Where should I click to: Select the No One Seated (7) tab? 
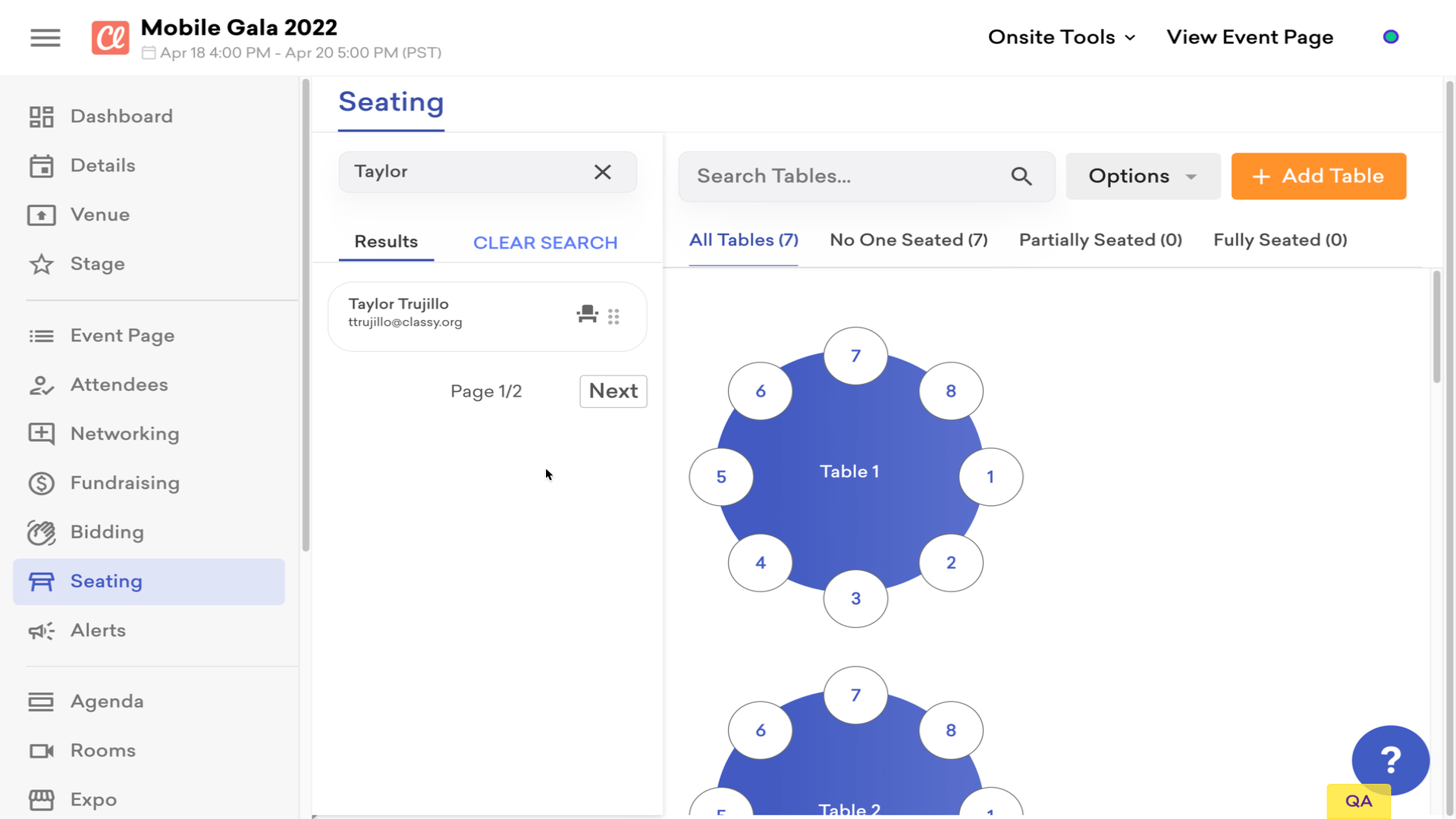(908, 240)
